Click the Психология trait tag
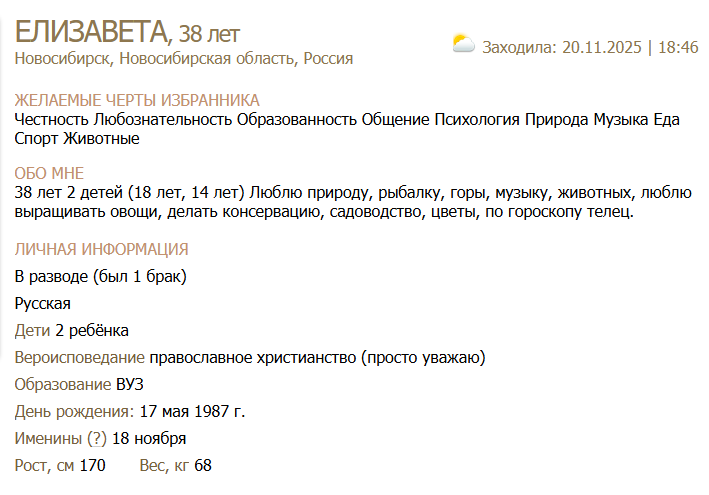The image size is (709, 495). 477,120
